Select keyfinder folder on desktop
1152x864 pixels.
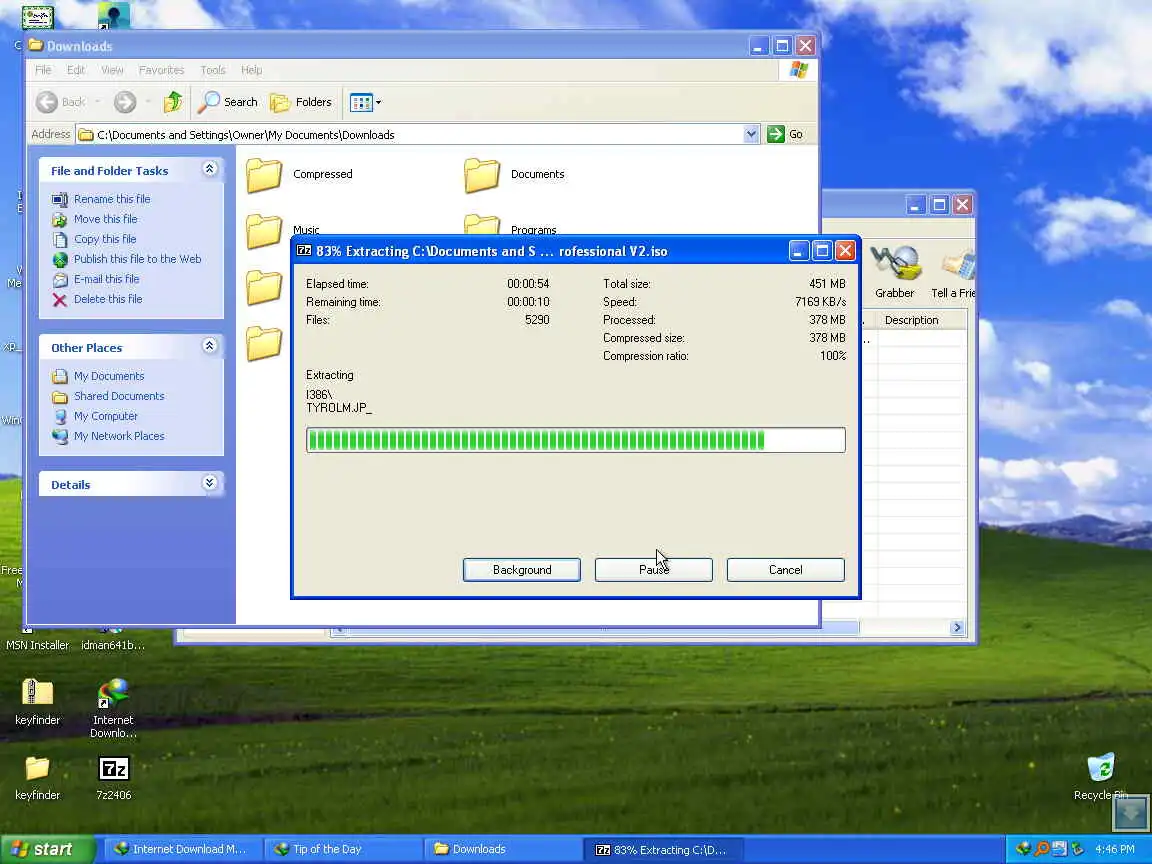pyautogui.click(x=37, y=778)
